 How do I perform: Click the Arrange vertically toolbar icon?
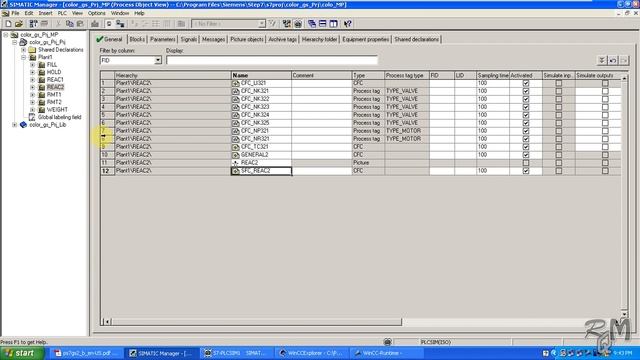pos(333,24)
